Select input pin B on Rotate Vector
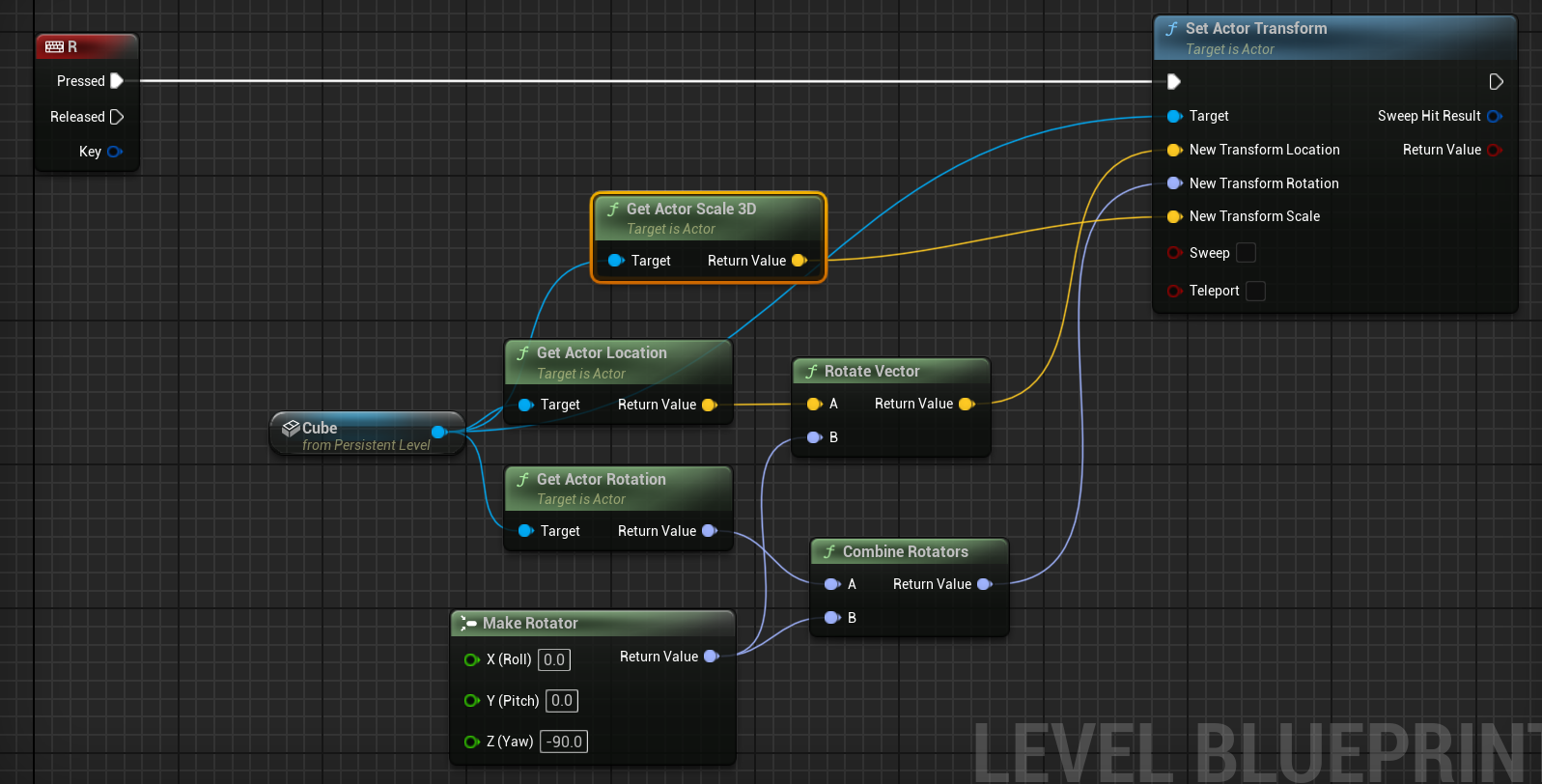 (815, 437)
